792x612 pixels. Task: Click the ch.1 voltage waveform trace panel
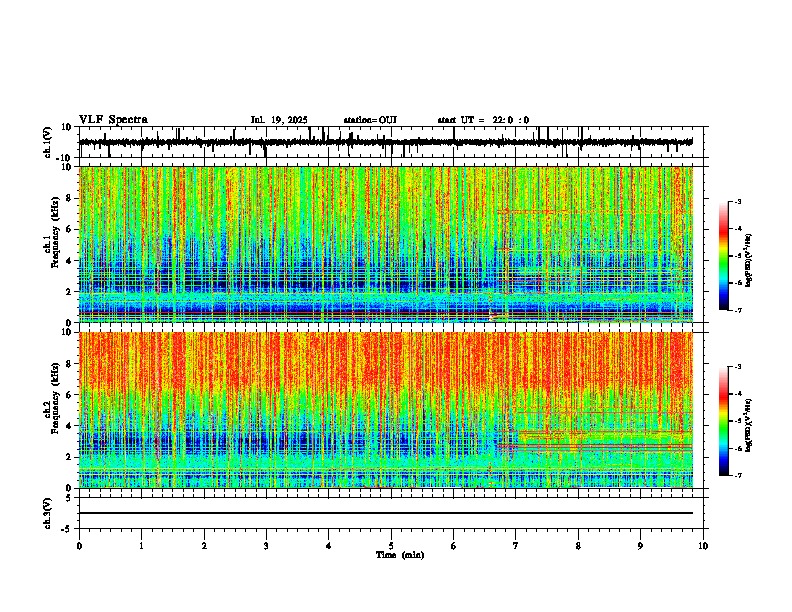point(391,142)
